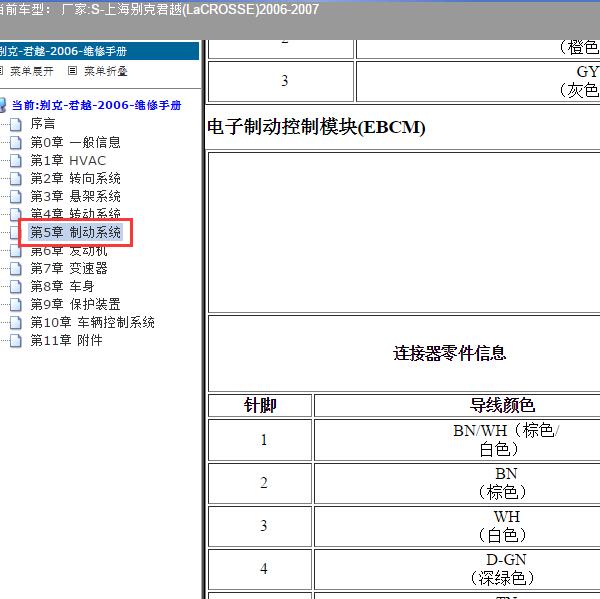Open 第2章 转向系统 chapter
600x599 pixels.
[75, 178]
